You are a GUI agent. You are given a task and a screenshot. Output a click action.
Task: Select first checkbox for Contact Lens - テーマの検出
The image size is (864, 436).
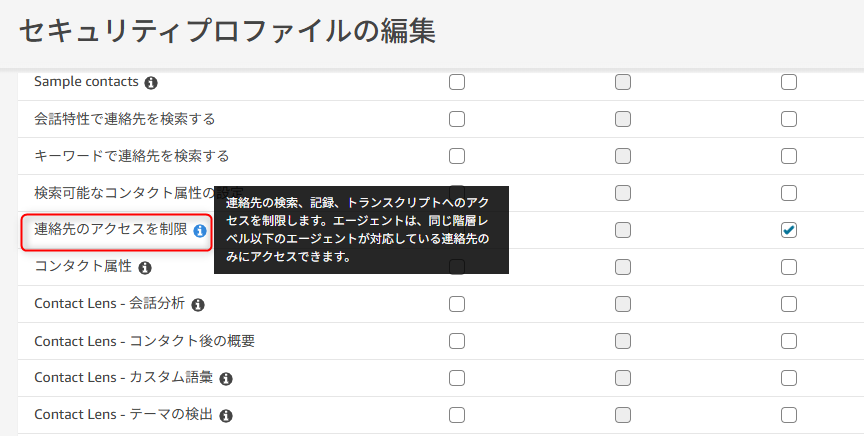pos(457,415)
